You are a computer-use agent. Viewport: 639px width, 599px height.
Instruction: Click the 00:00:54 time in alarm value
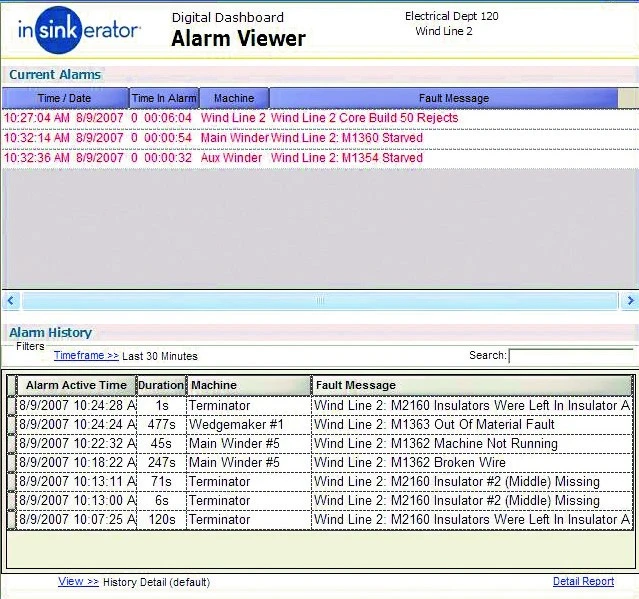click(167, 138)
